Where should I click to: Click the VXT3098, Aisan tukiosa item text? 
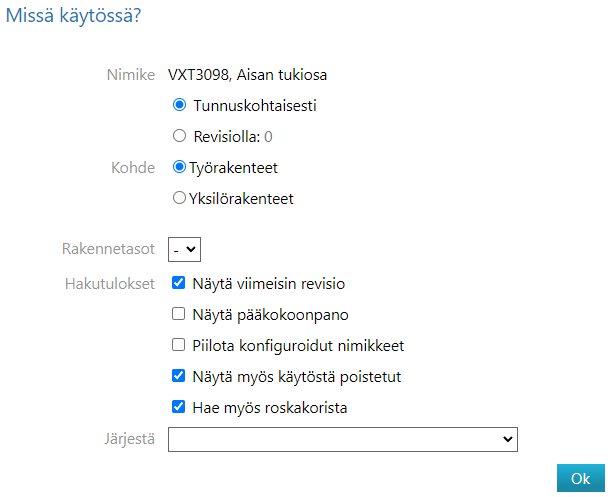coord(247,73)
